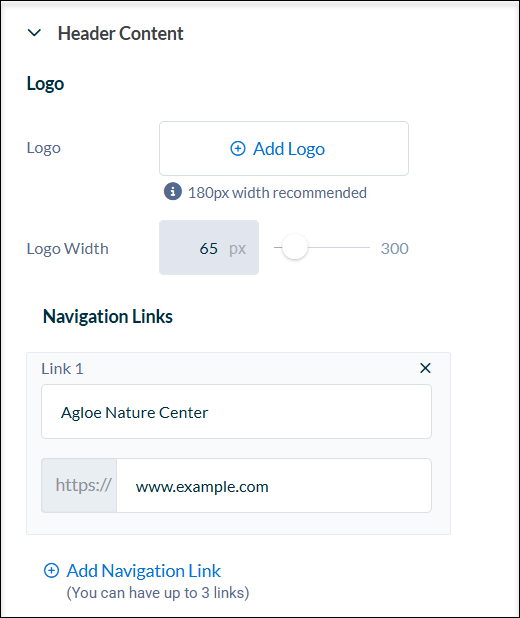Click the plus icon beside Add Logo

click(238, 149)
